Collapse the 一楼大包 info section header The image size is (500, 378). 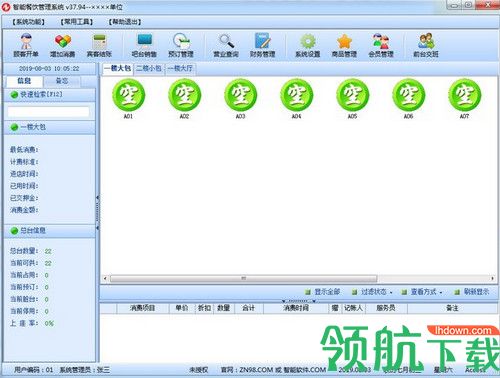(49, 127)
